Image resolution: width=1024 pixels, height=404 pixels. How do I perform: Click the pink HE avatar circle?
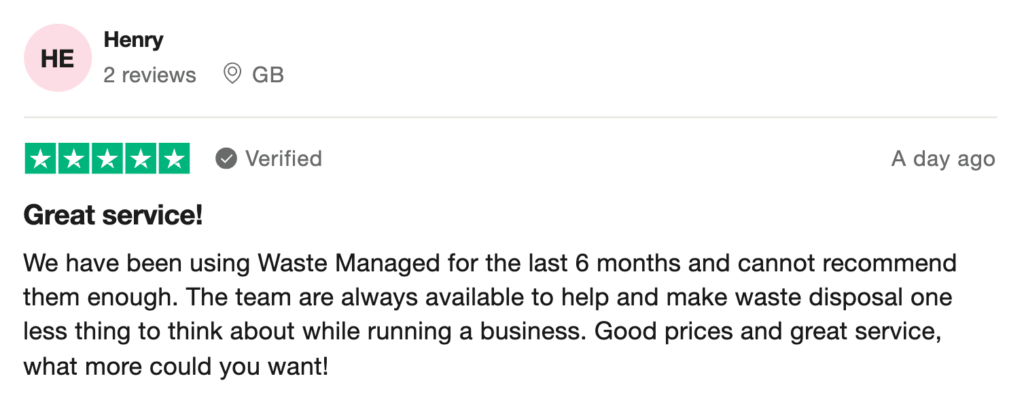(57, 58)
